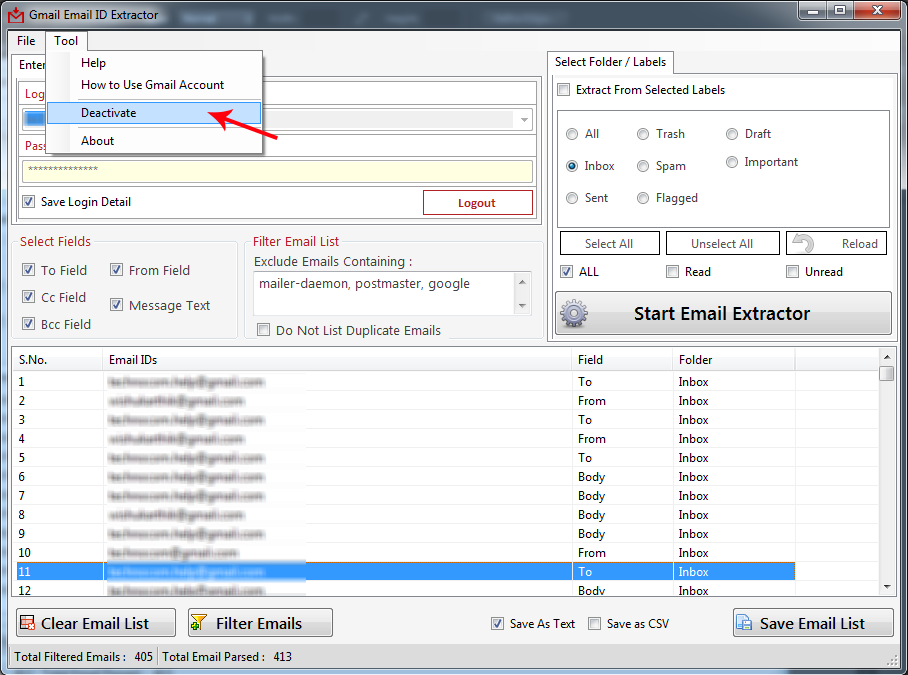
Task: Toggle the ALL messages checkbox
Action: 566,272
